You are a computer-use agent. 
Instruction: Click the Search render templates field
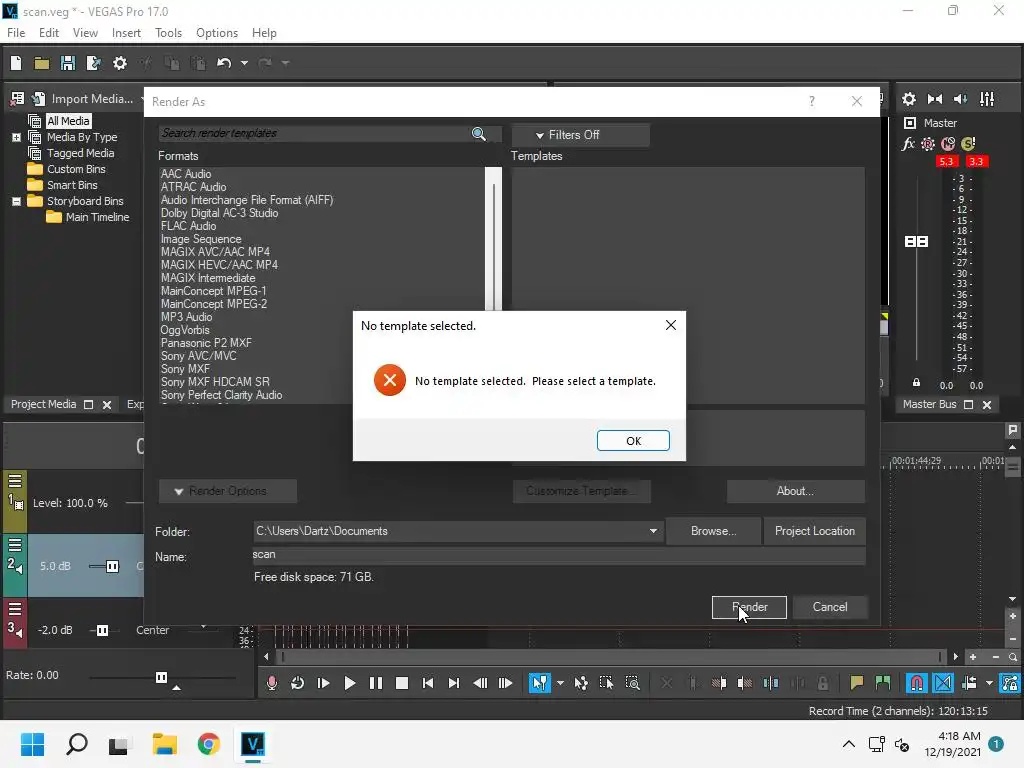[x=313, y=134]
